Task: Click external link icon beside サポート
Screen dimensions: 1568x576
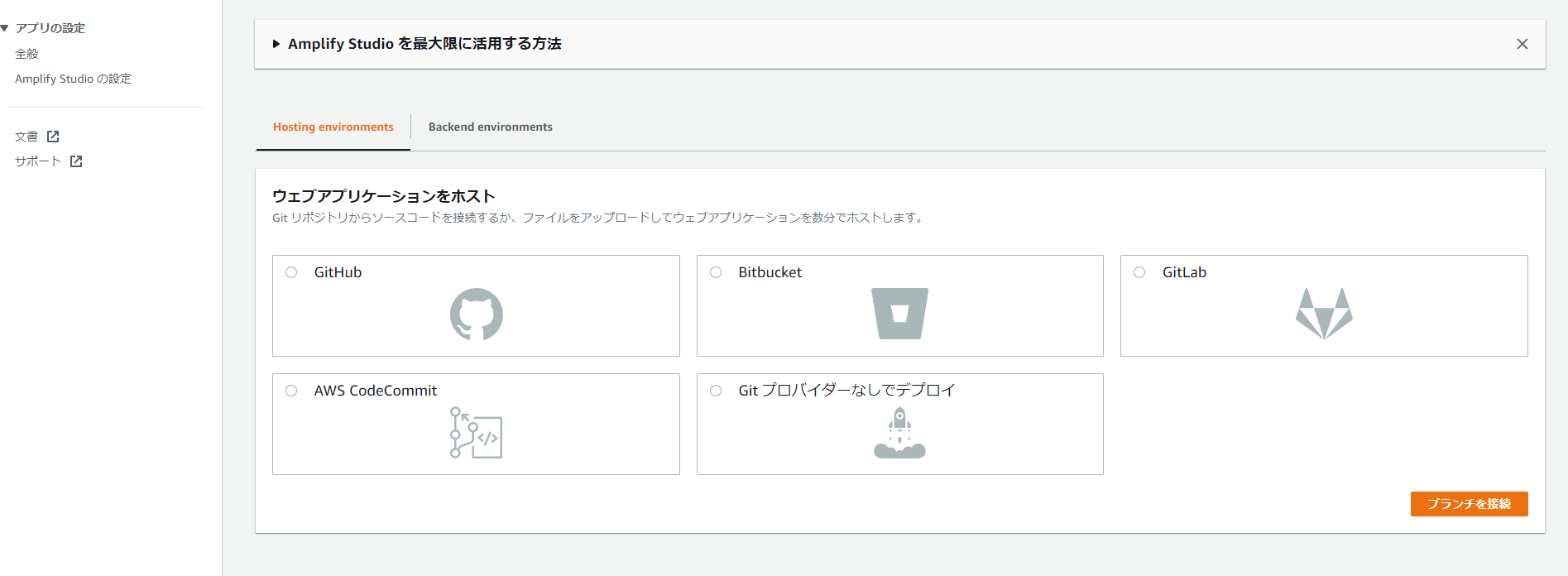Action: click(76, 161)
